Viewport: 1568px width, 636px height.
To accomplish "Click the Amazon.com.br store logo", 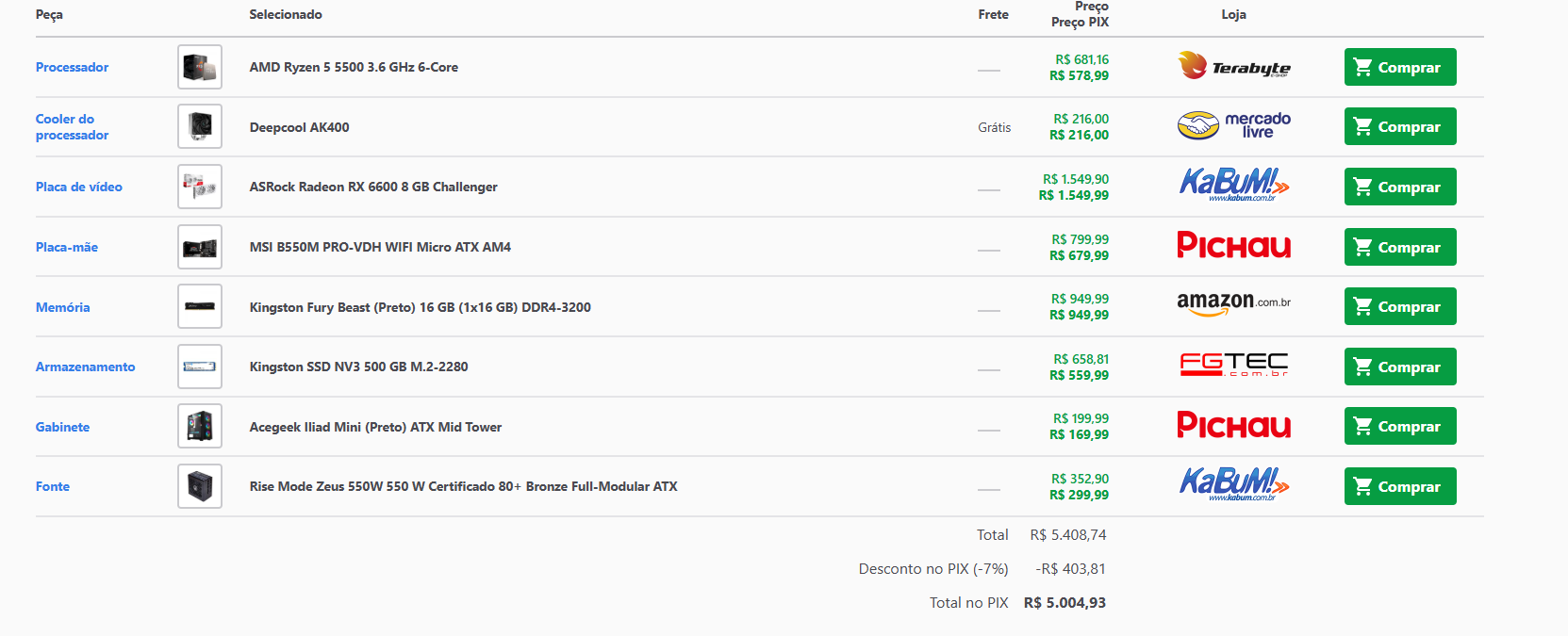I will point(1233,305).
